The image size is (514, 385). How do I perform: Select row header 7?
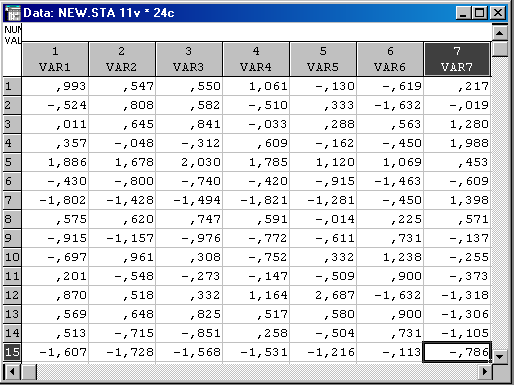[x=12, y=200]
